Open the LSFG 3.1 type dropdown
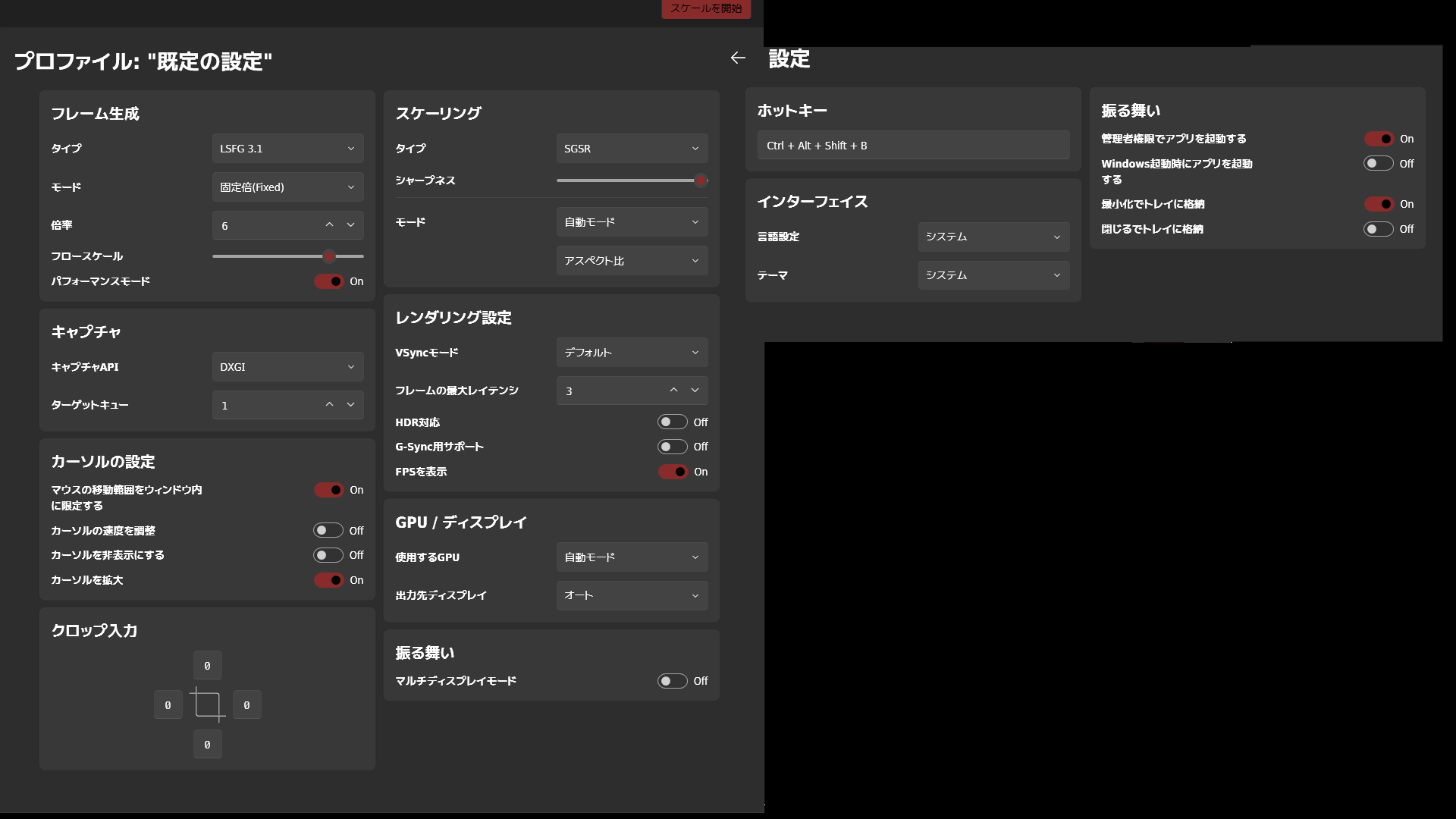 click(x=287, y=149)
